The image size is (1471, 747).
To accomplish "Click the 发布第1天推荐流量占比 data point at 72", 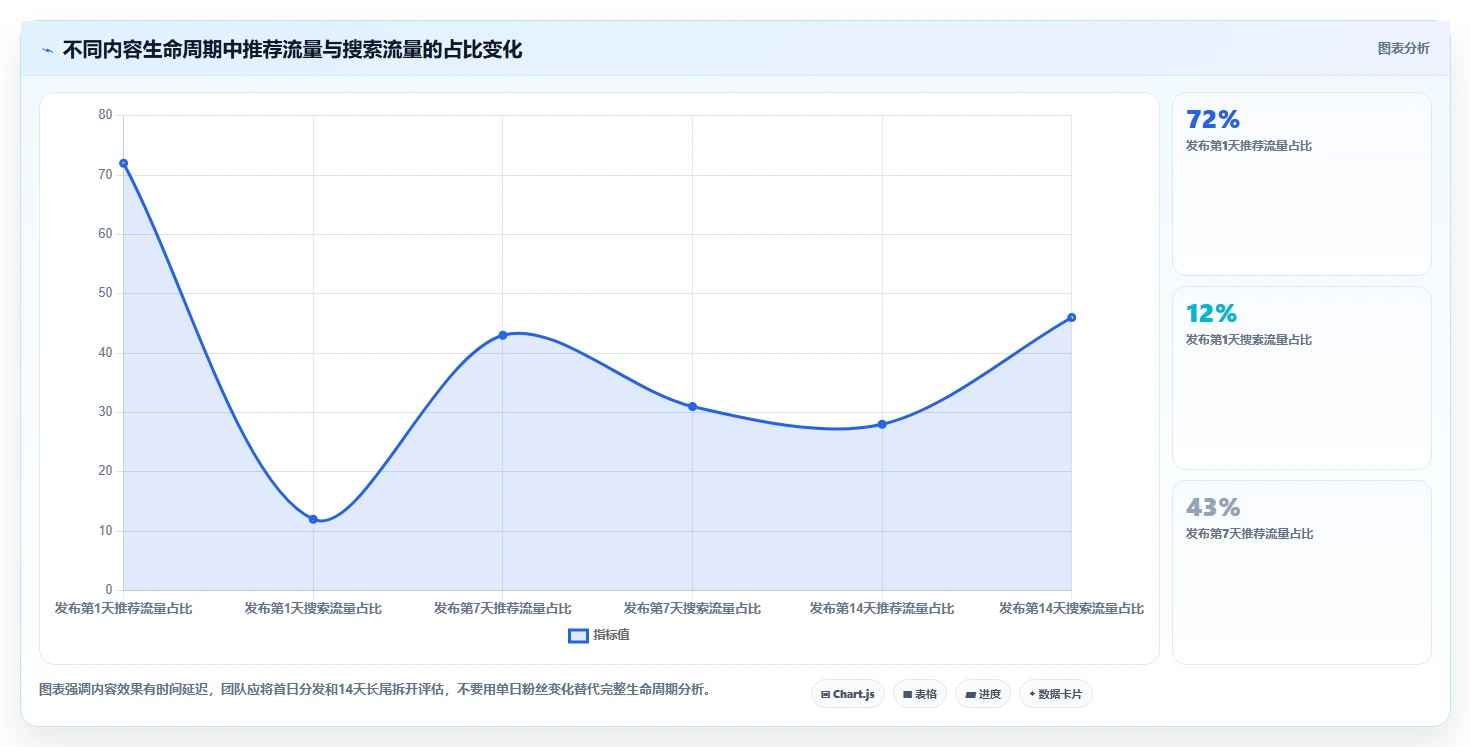I will tap(123, 163).
